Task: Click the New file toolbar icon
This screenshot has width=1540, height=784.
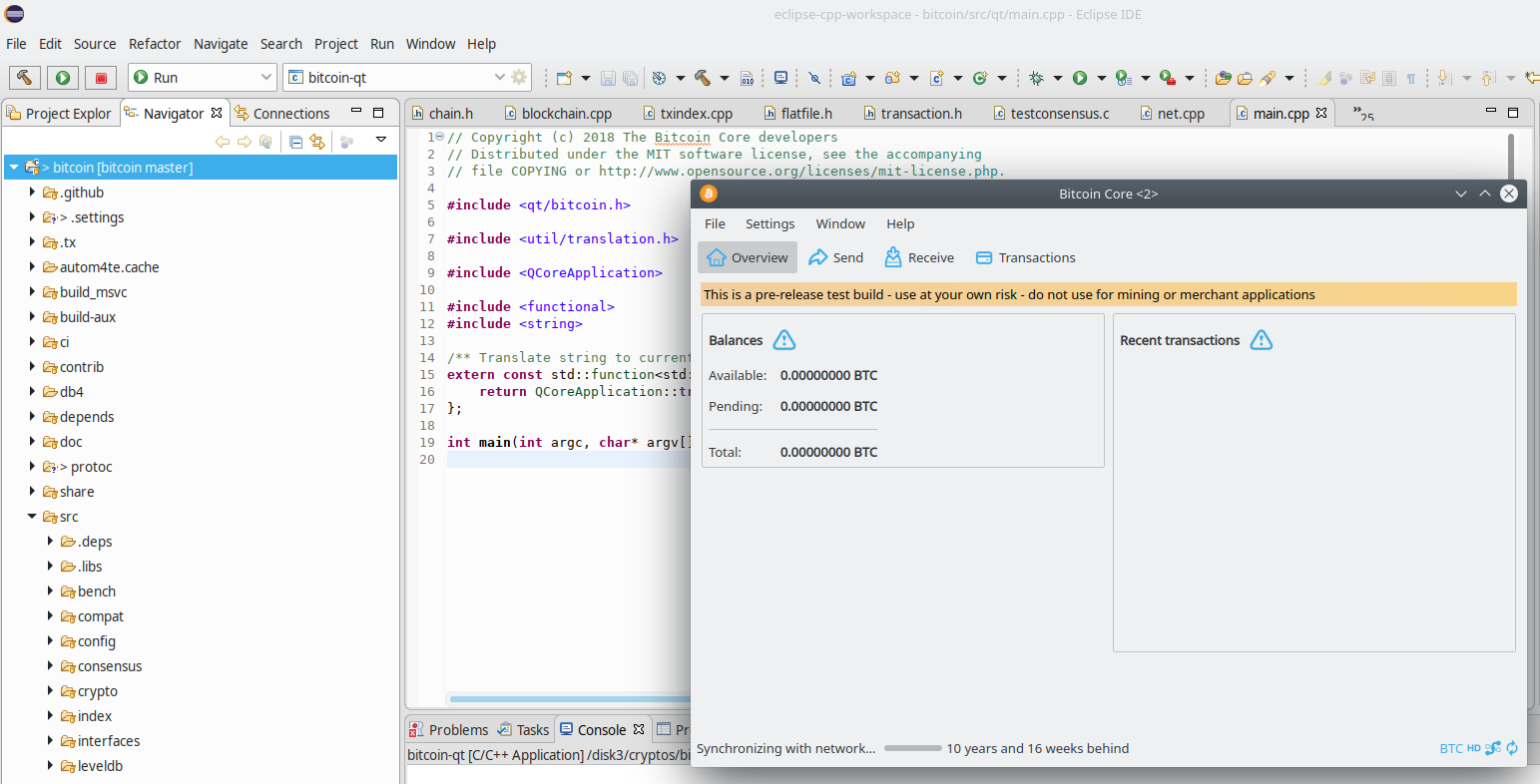Action: [x=565, y=77]
